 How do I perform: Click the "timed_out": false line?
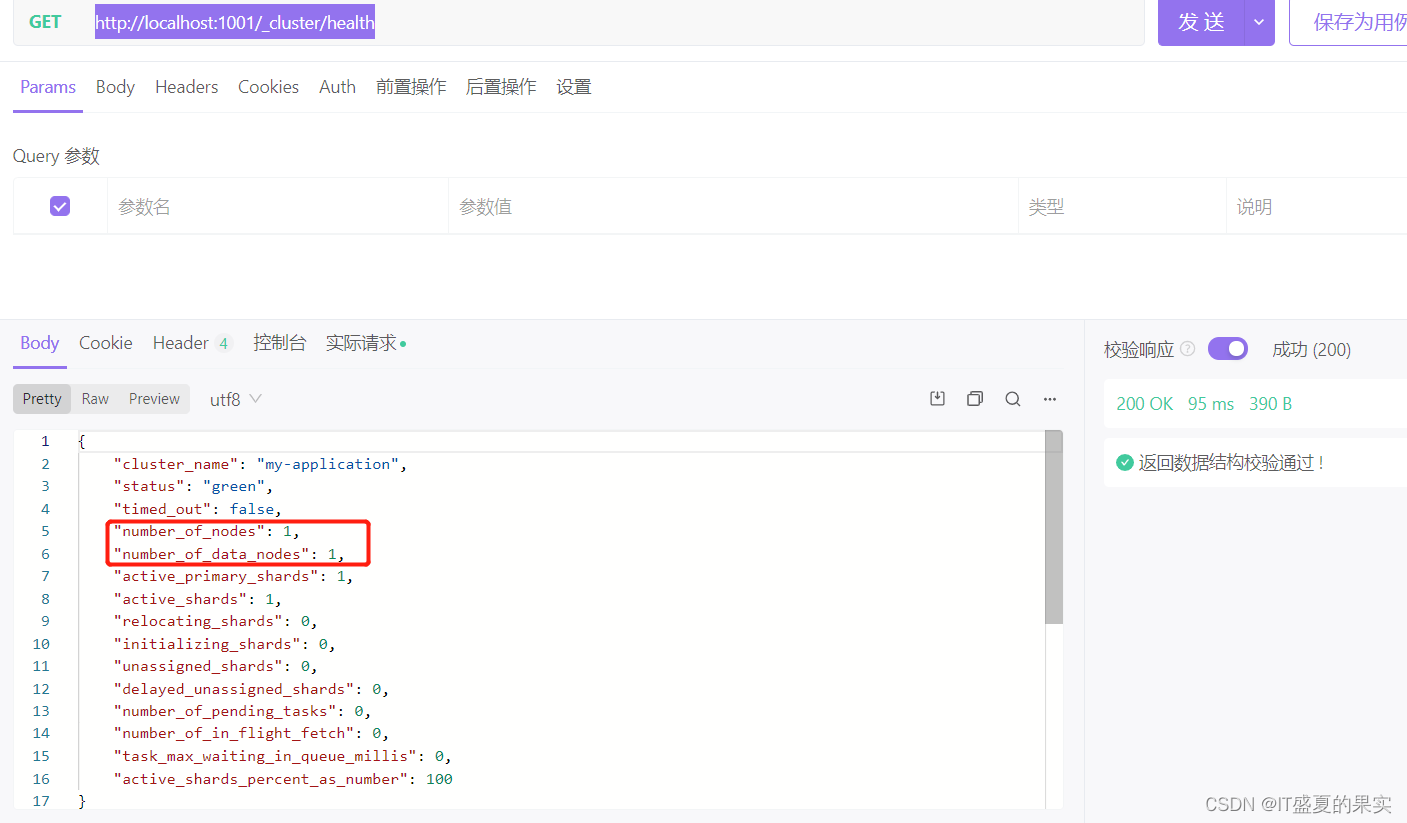197,509
